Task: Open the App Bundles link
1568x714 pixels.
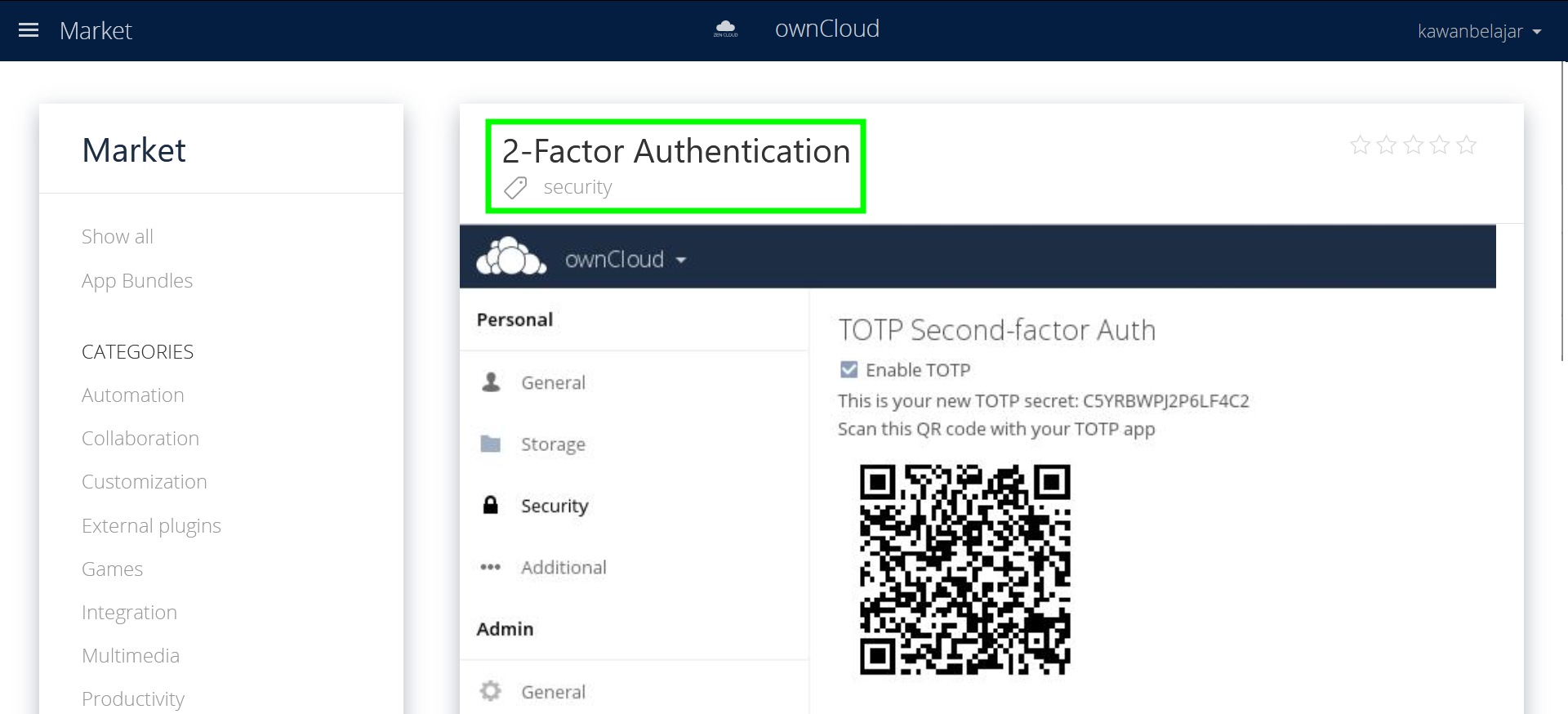Action: 137,281
